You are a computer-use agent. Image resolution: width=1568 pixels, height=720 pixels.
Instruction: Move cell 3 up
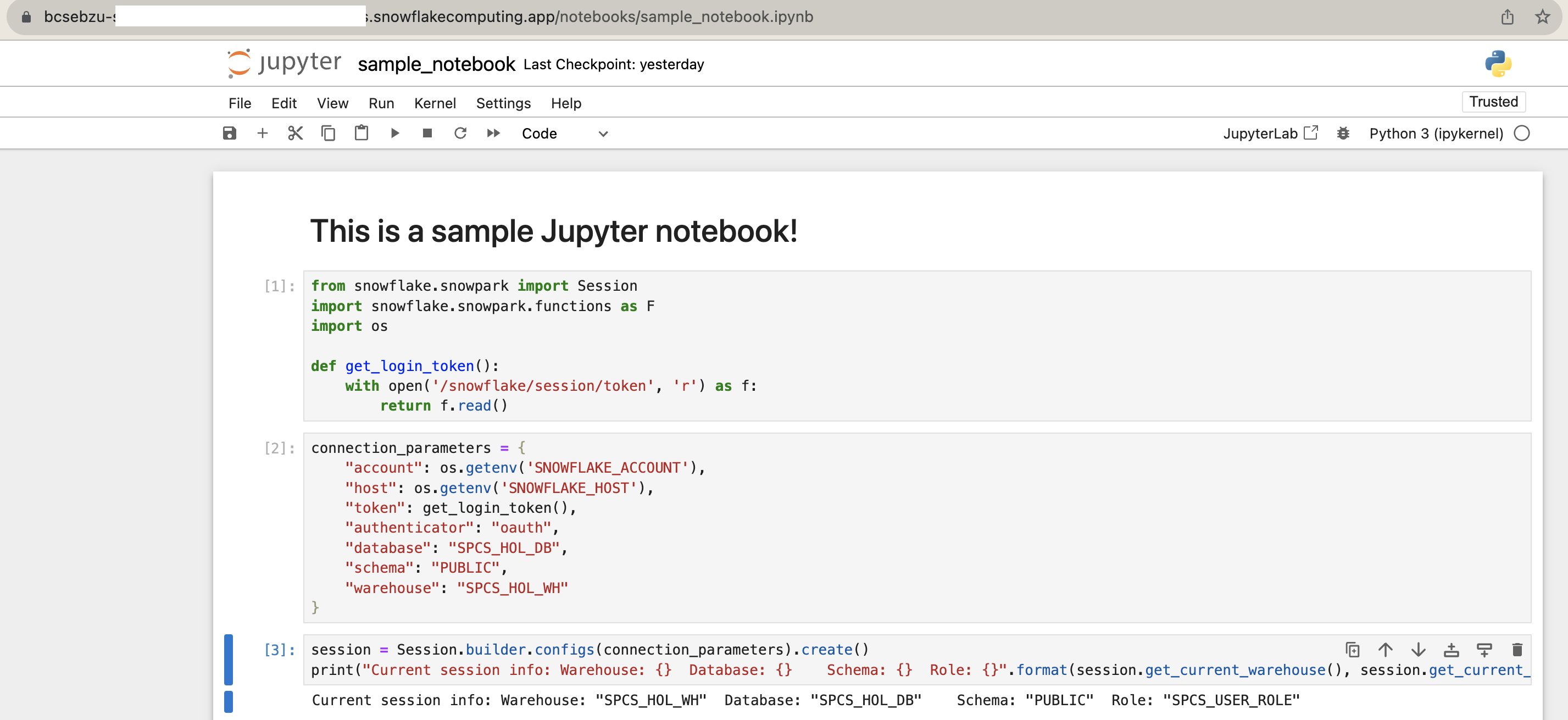click(1386, 649)
